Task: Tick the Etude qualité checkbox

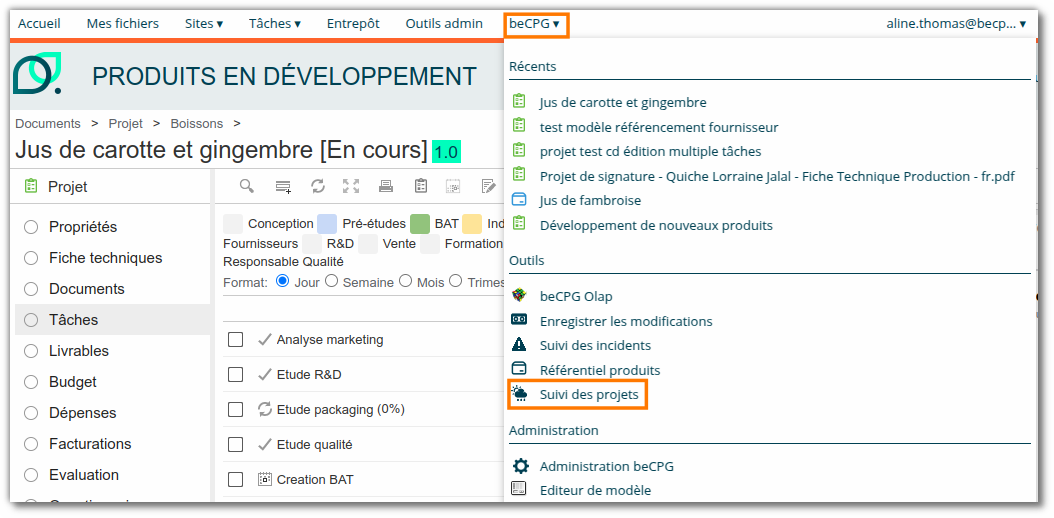Action: coord(235,445)
